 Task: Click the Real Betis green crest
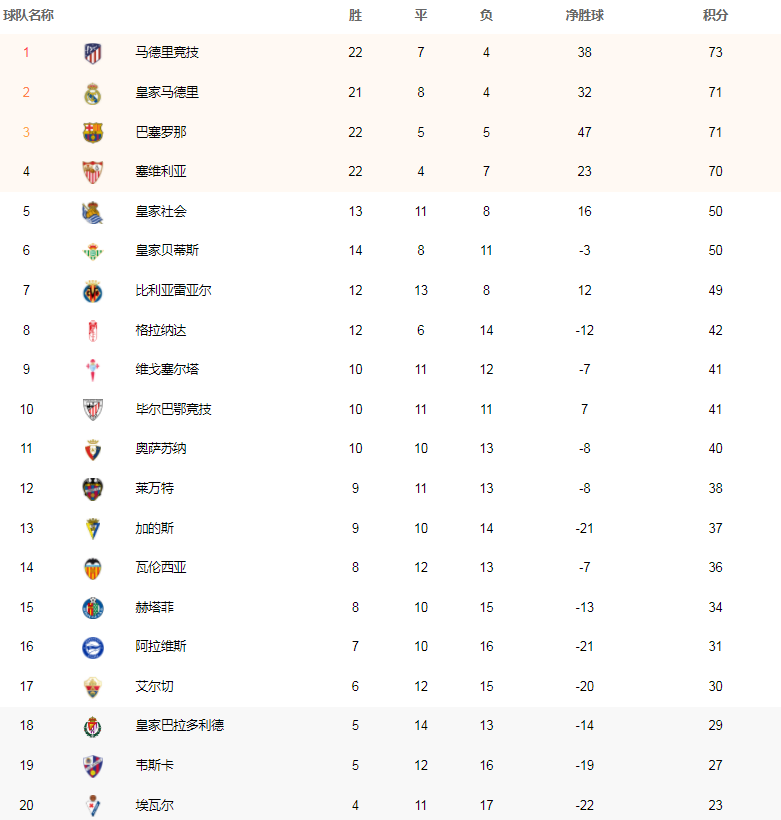tap(93, 251)
